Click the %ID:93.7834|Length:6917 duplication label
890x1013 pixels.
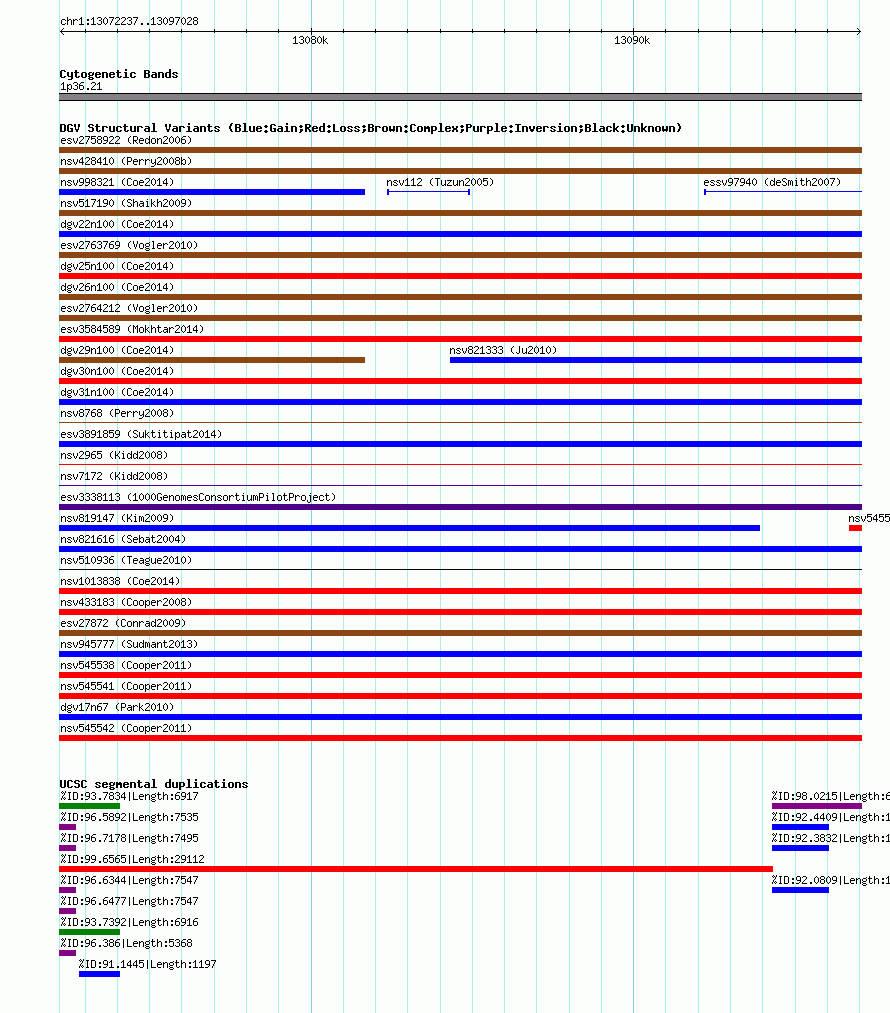pos(129,797)
